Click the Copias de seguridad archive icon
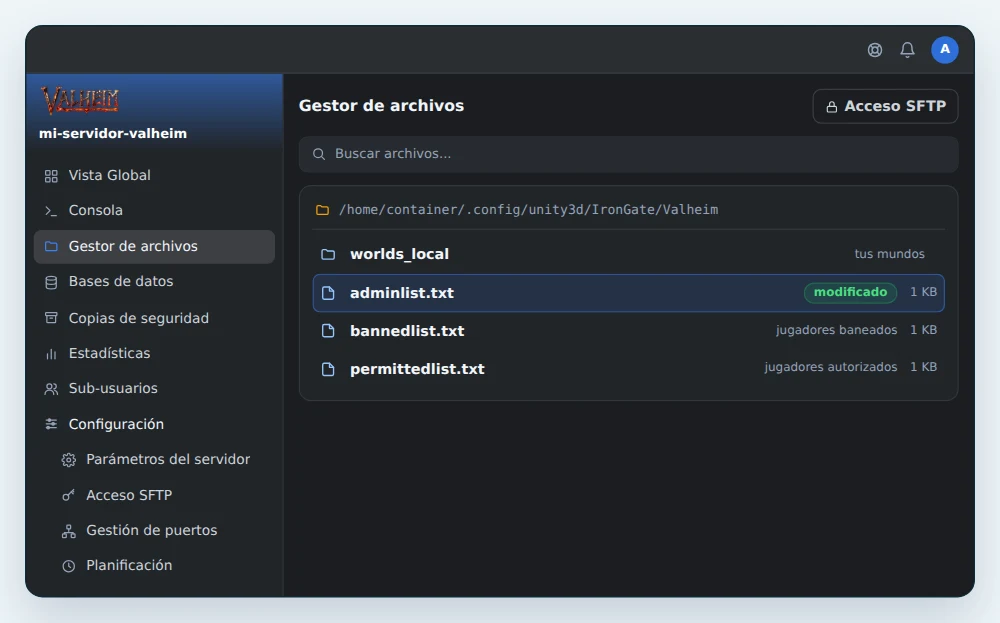1000x623 pixels. pos(51,318)
